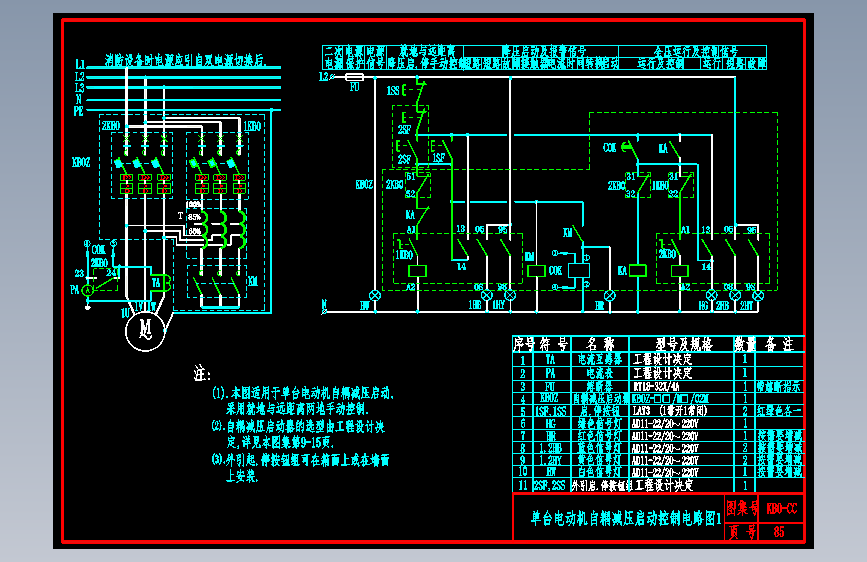Click the L3 power line label
This screenshot has width=867, height=562.
pos(80,87)
